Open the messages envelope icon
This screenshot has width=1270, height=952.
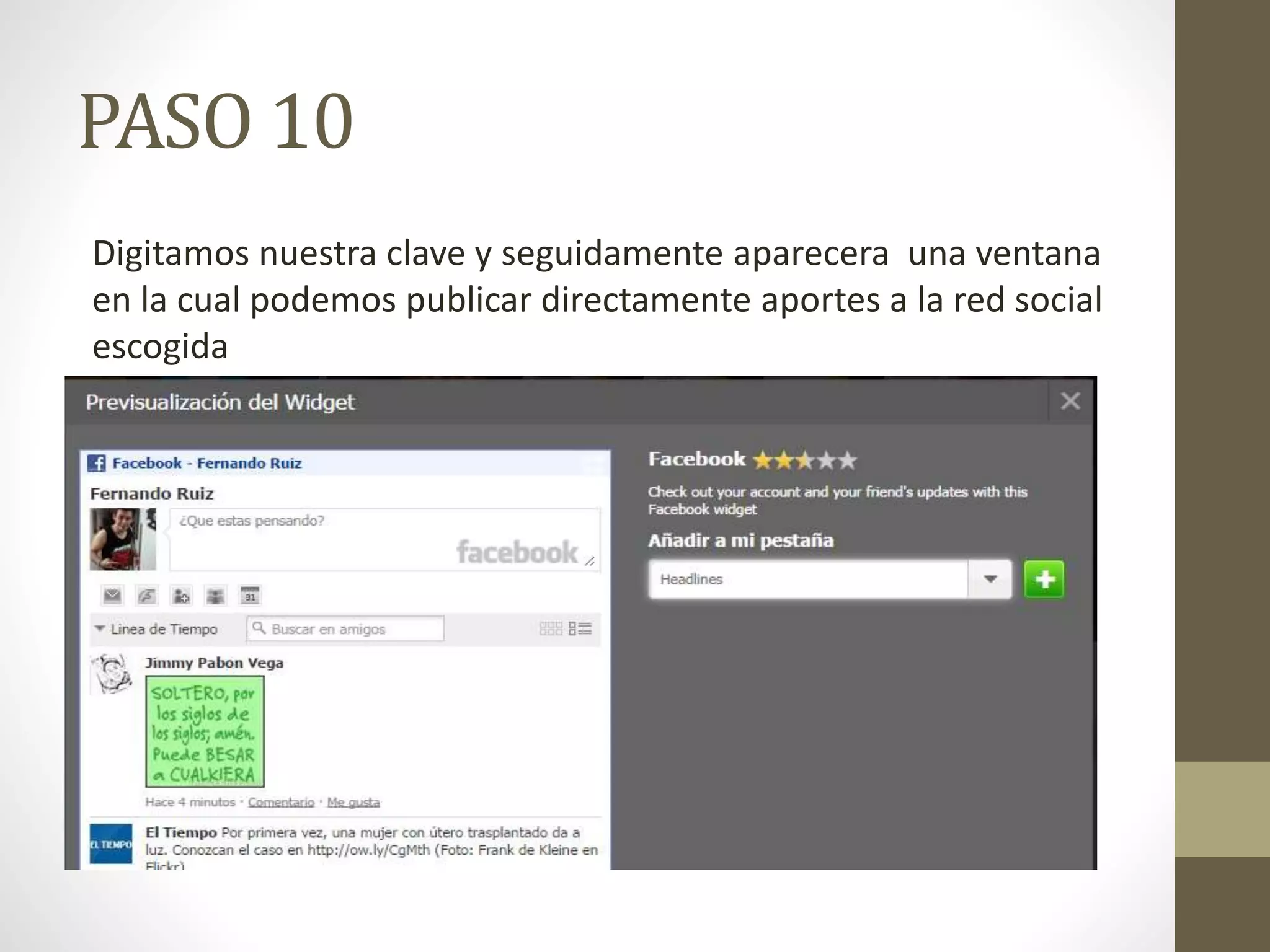pos(112,596)
